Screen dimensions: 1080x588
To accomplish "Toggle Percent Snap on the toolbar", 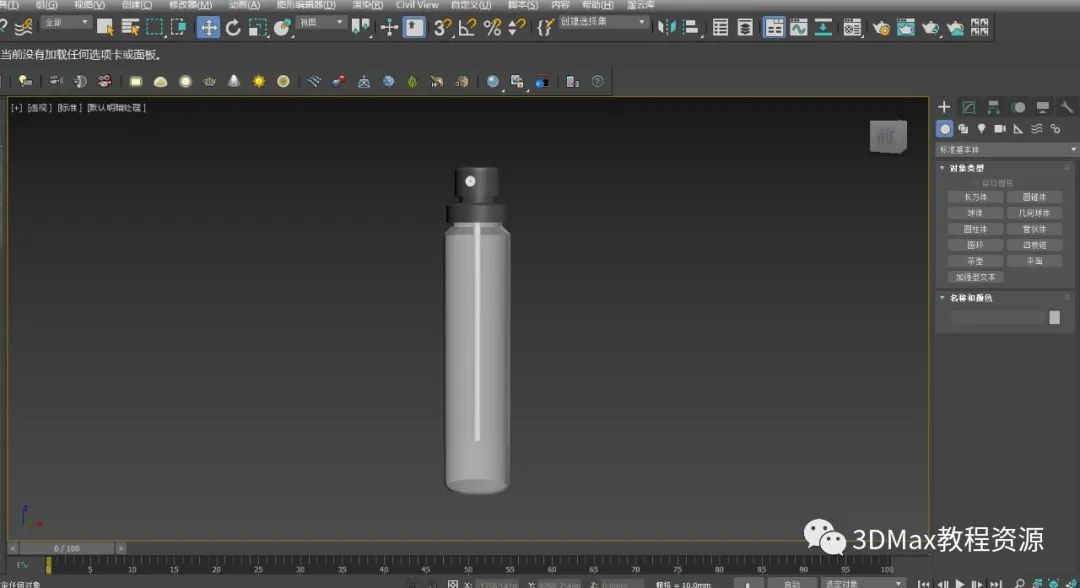I will pyautogui.click(x=492, y=27).
